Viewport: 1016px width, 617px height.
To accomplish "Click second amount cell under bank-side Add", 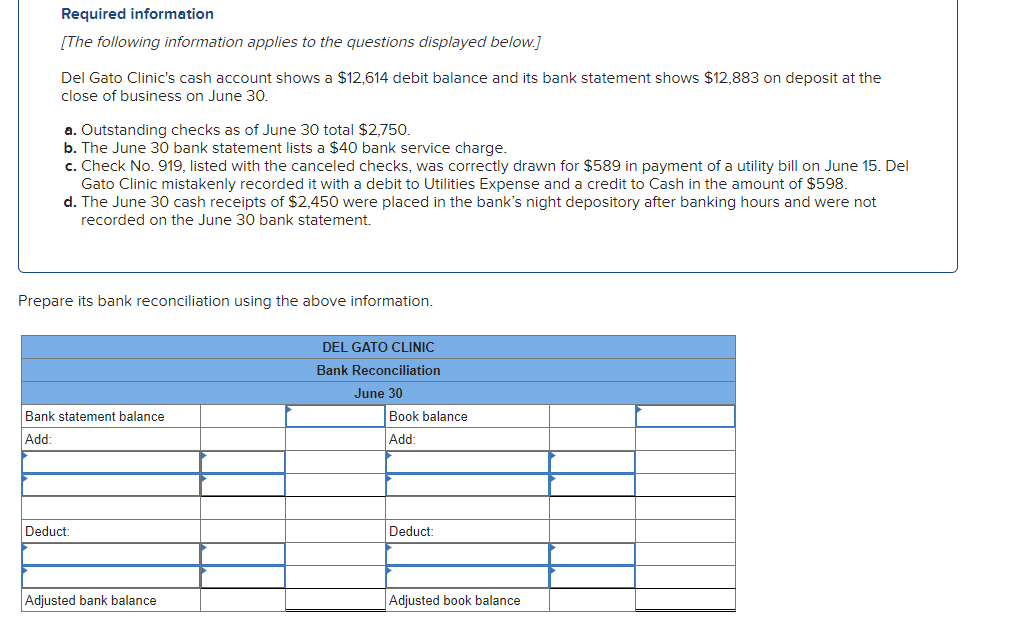I will [242, 485].
